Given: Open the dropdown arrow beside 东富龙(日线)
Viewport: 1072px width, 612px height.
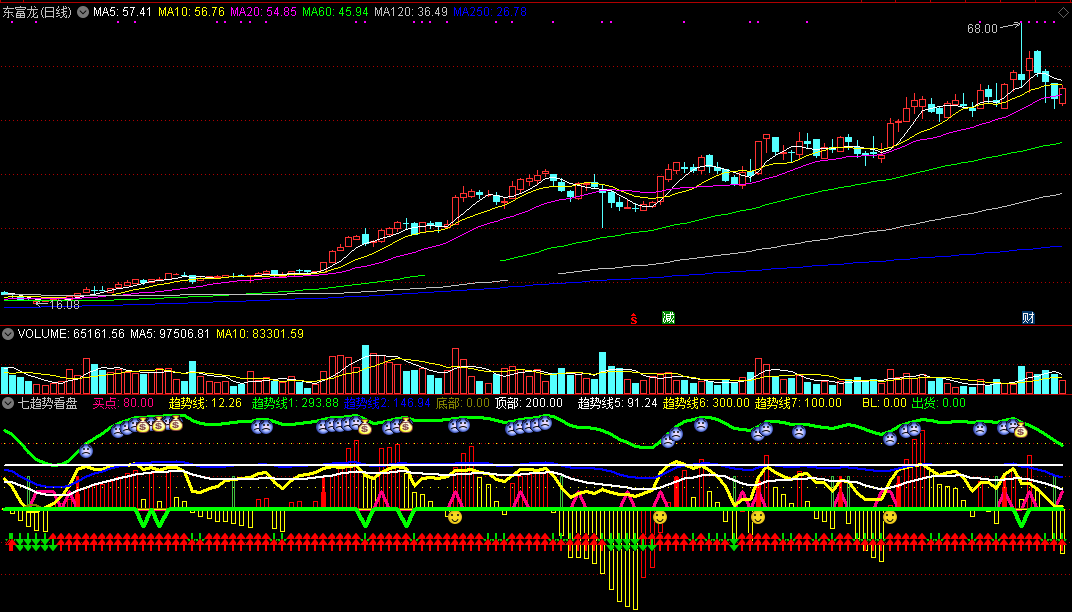Looking at the screenshot, I should pos(83,12).
